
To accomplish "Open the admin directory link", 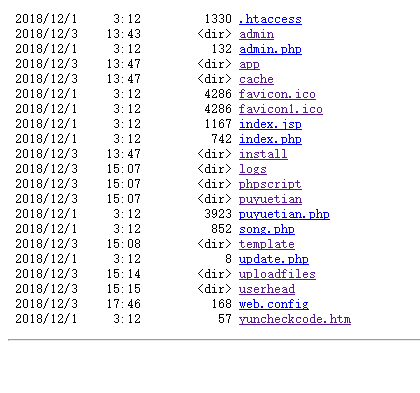I will click(x=256, y=34).
